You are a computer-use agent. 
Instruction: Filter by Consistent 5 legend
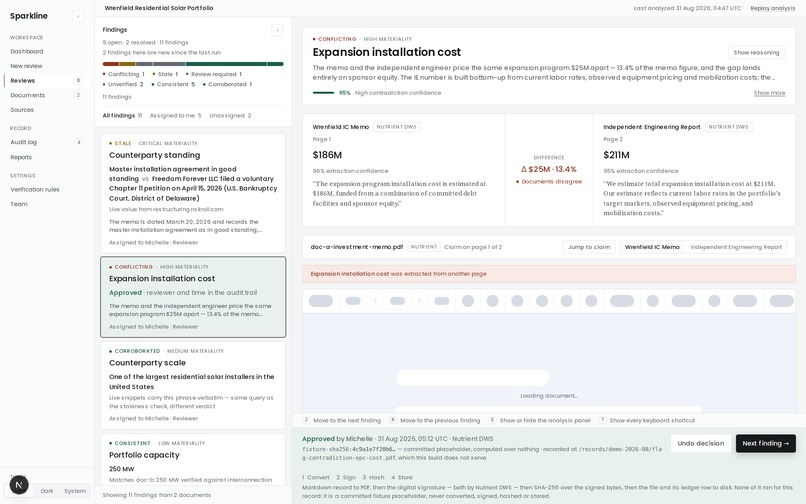pos(173,84)
